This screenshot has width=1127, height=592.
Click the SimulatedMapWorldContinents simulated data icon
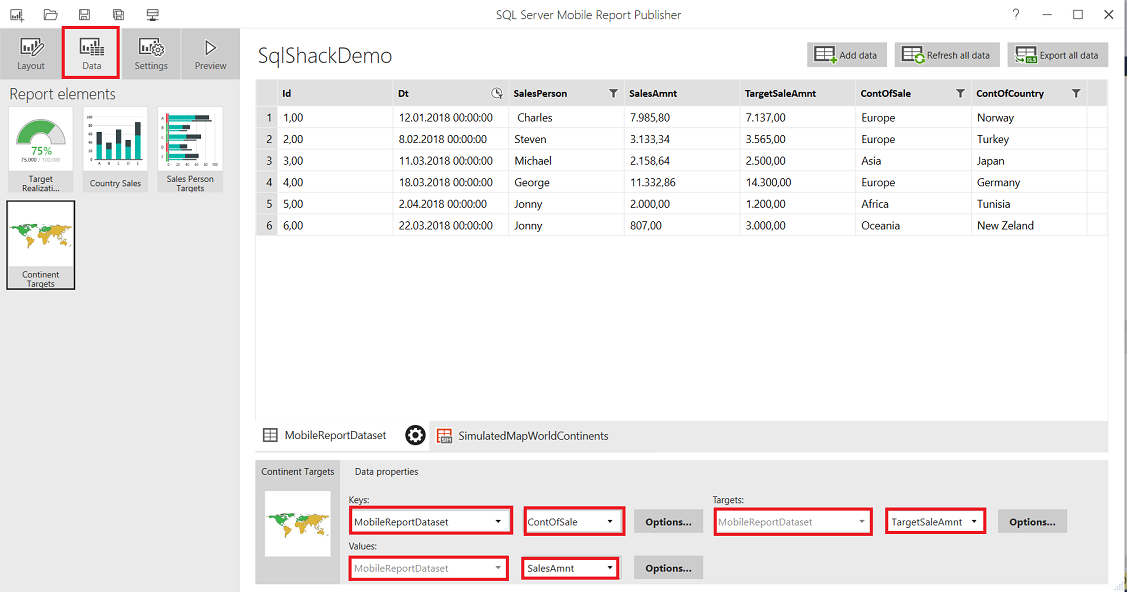(445, 435)
